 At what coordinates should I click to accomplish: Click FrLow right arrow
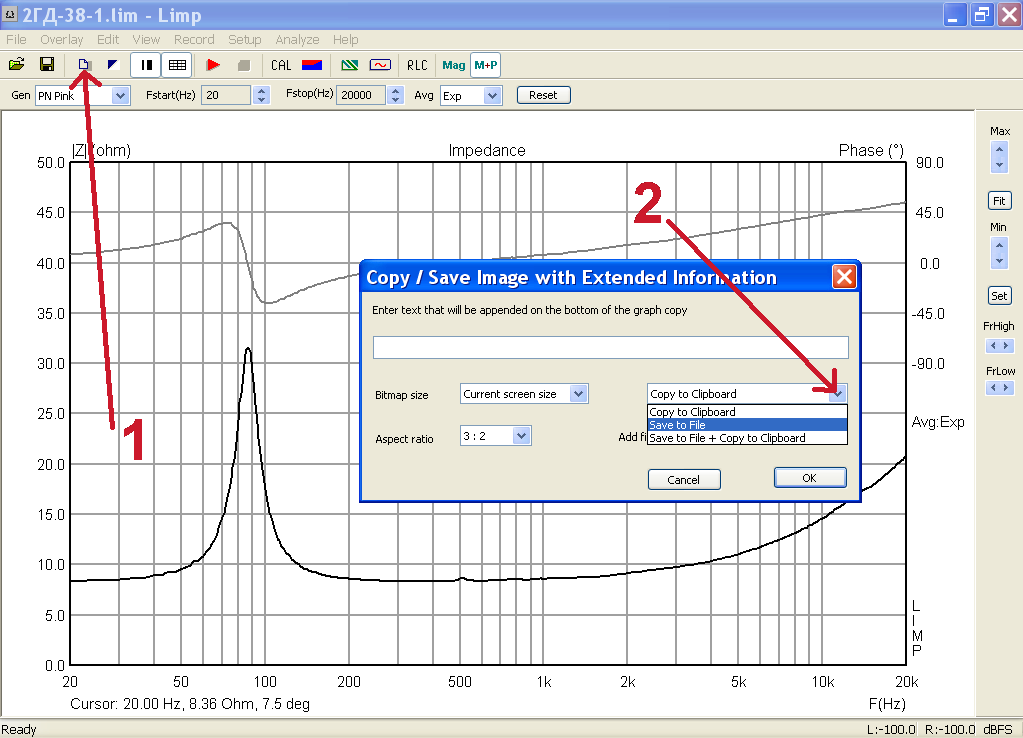click(x=1006, y=388)
